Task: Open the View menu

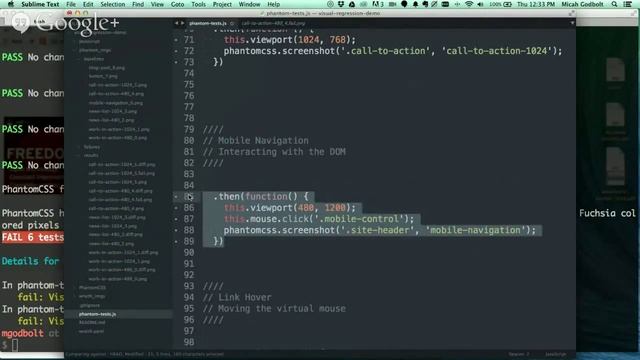Action: 157,4
